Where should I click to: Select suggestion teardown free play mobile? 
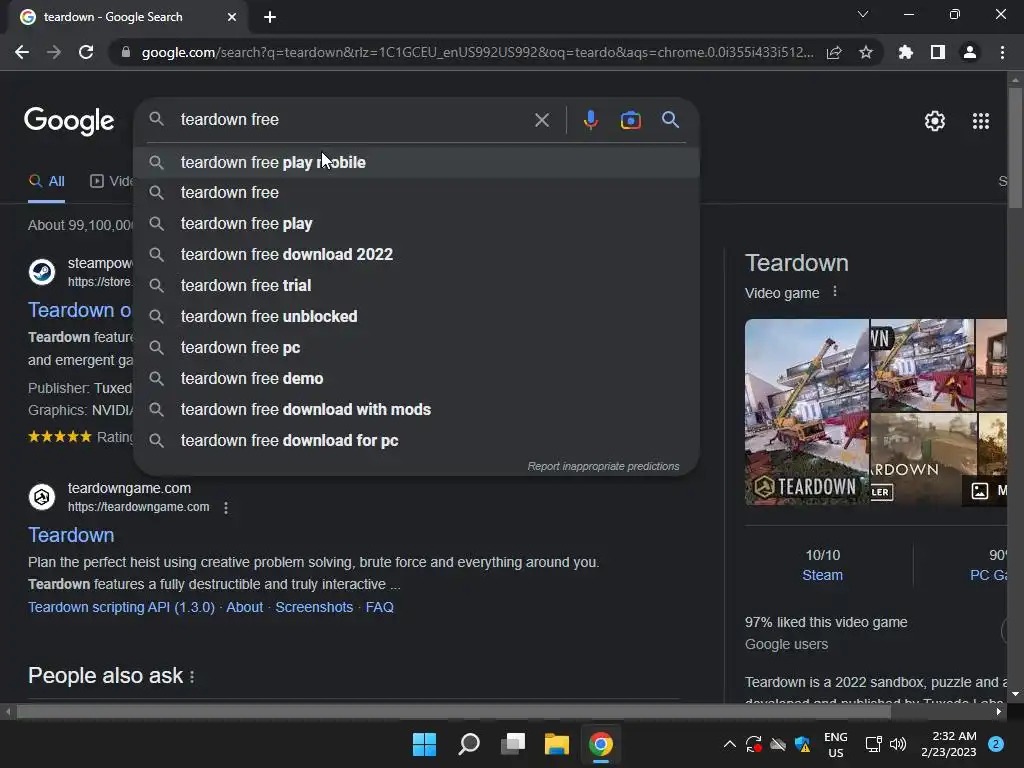[417, 162]
